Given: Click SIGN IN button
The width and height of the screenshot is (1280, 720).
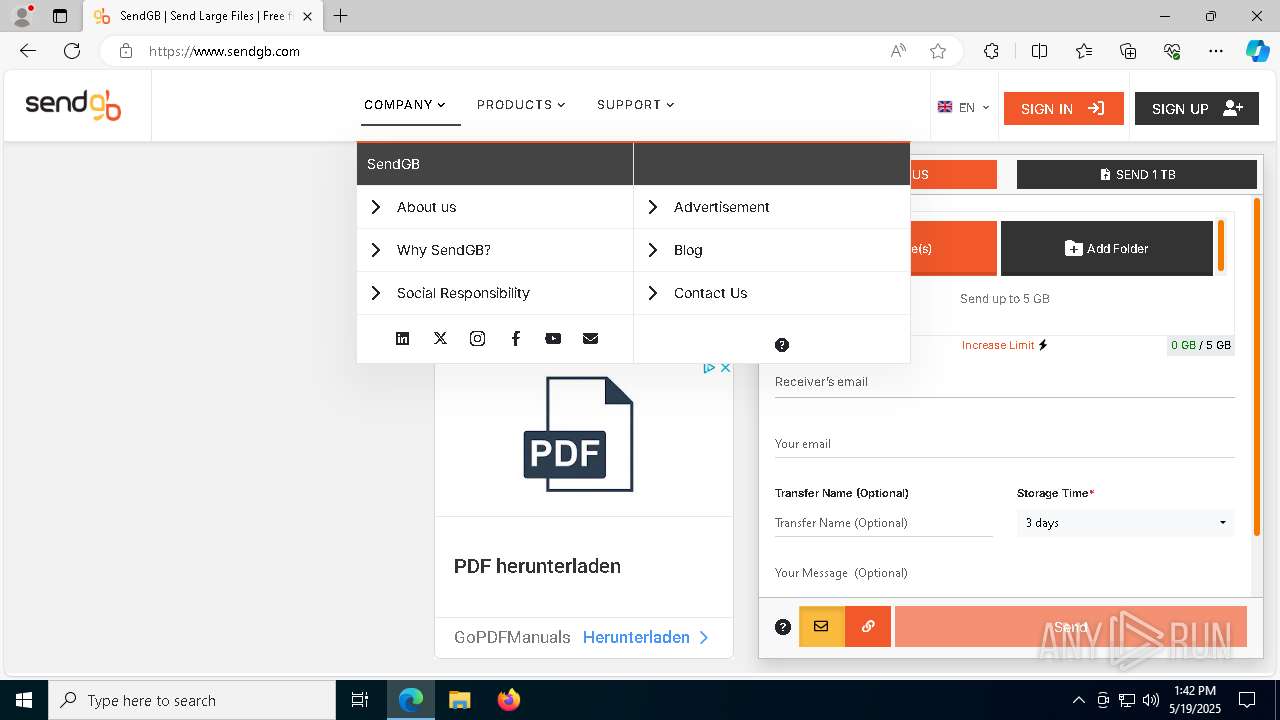Looking at the screenshot, I should click(x=1063, y=108).
